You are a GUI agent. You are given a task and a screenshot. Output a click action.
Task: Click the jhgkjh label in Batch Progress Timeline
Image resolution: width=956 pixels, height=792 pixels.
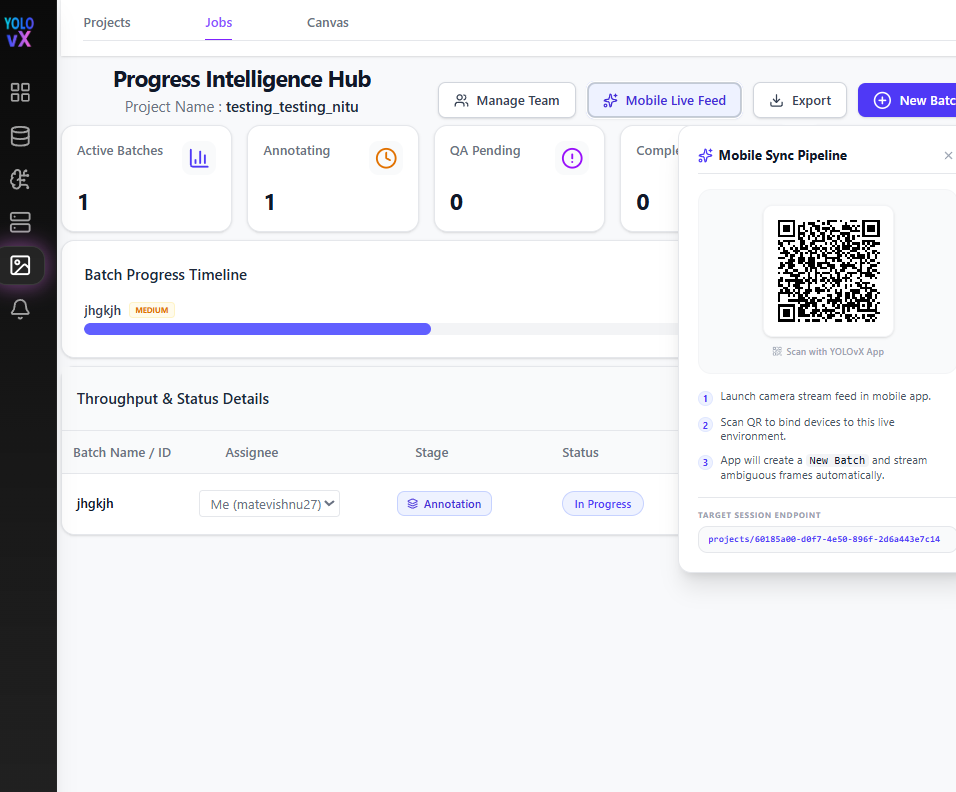(102, 310)
